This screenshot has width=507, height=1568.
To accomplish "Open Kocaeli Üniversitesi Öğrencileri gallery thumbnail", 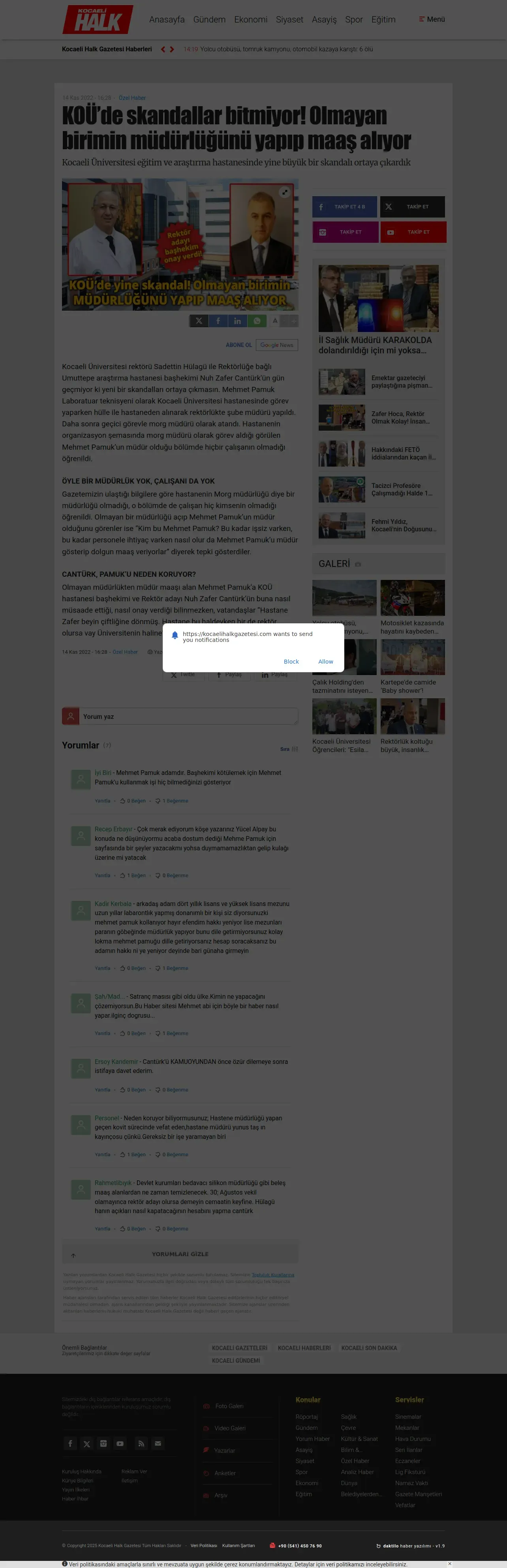I will click(x=344, y=716).
